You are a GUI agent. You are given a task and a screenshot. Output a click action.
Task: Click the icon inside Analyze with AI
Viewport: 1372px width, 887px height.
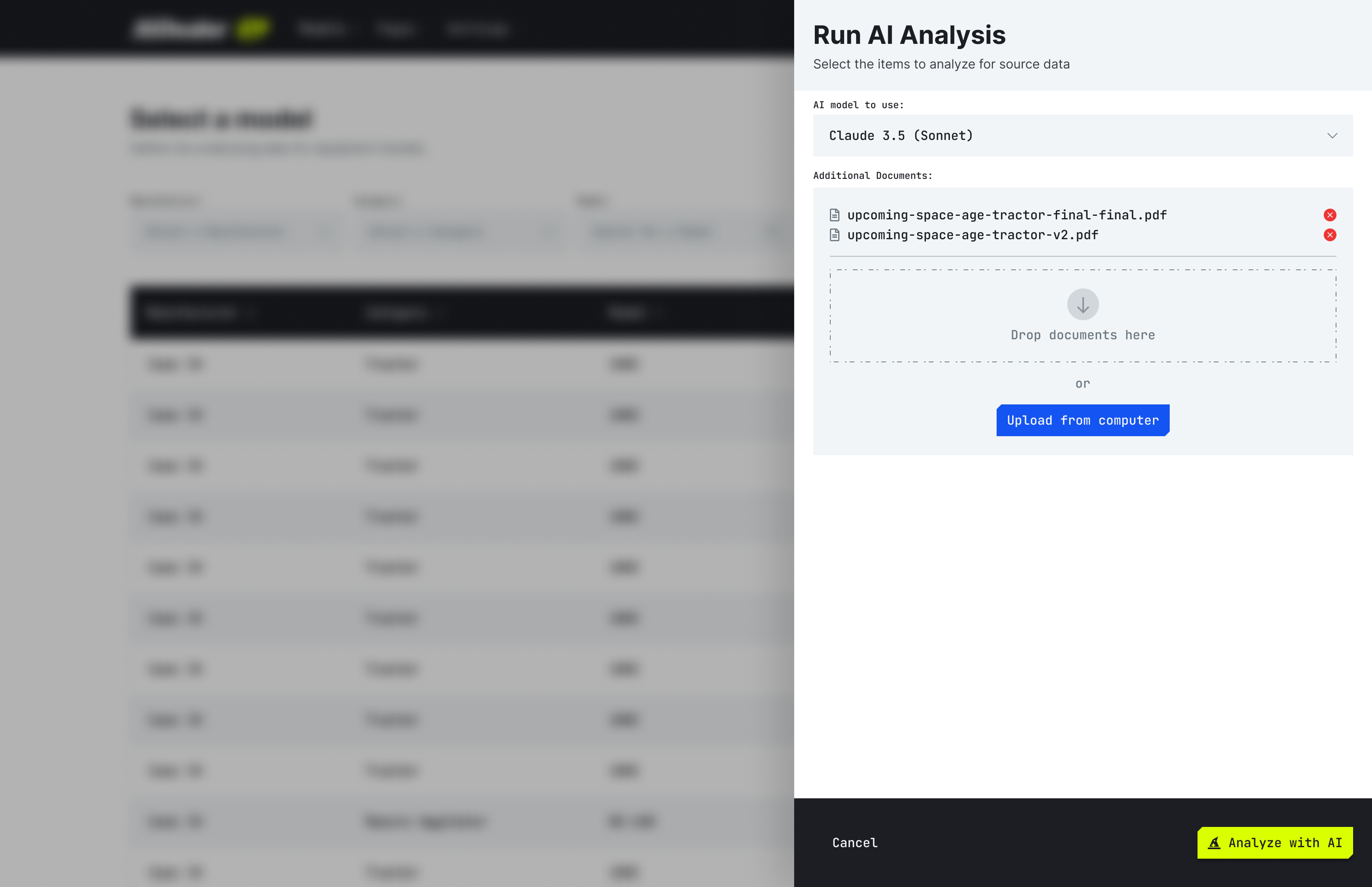click(x=1214, y=843)
